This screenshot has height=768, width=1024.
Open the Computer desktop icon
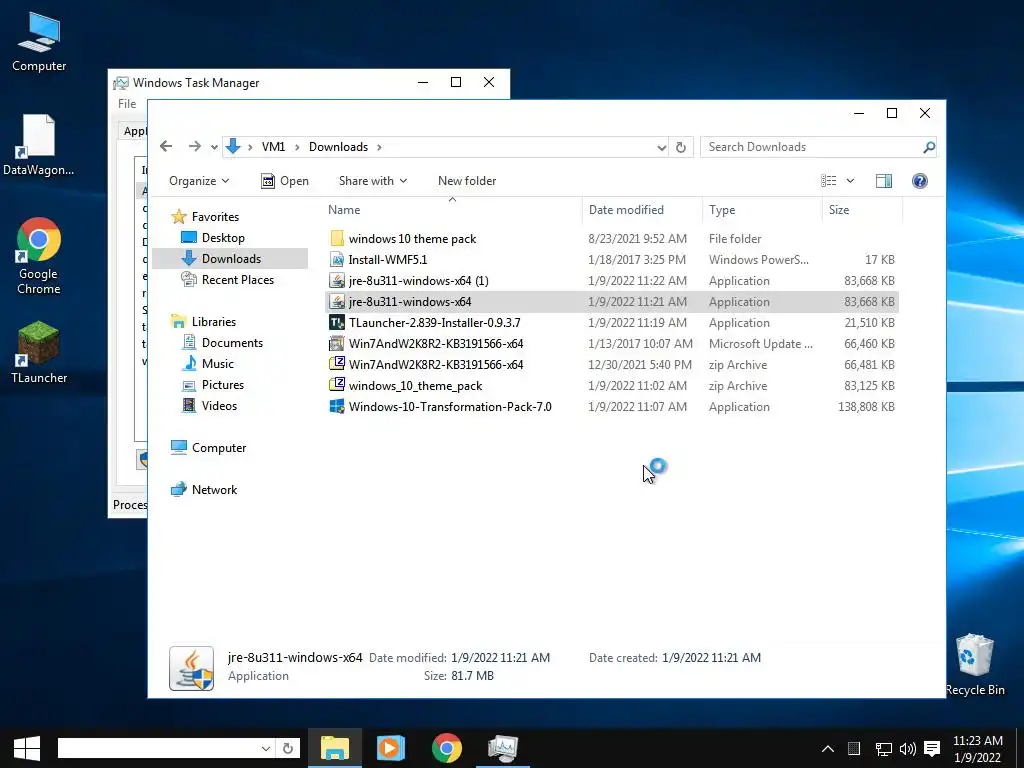click(x=39, y=42)
